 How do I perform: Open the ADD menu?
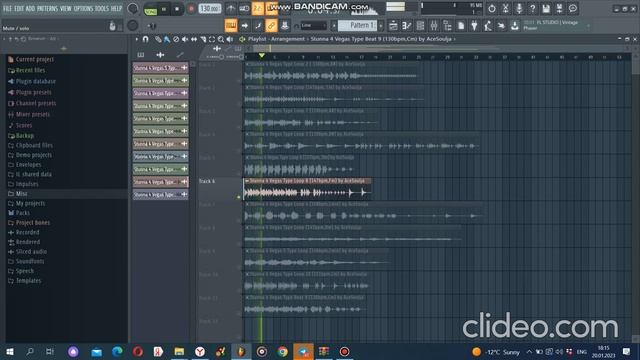click(30, 9)
